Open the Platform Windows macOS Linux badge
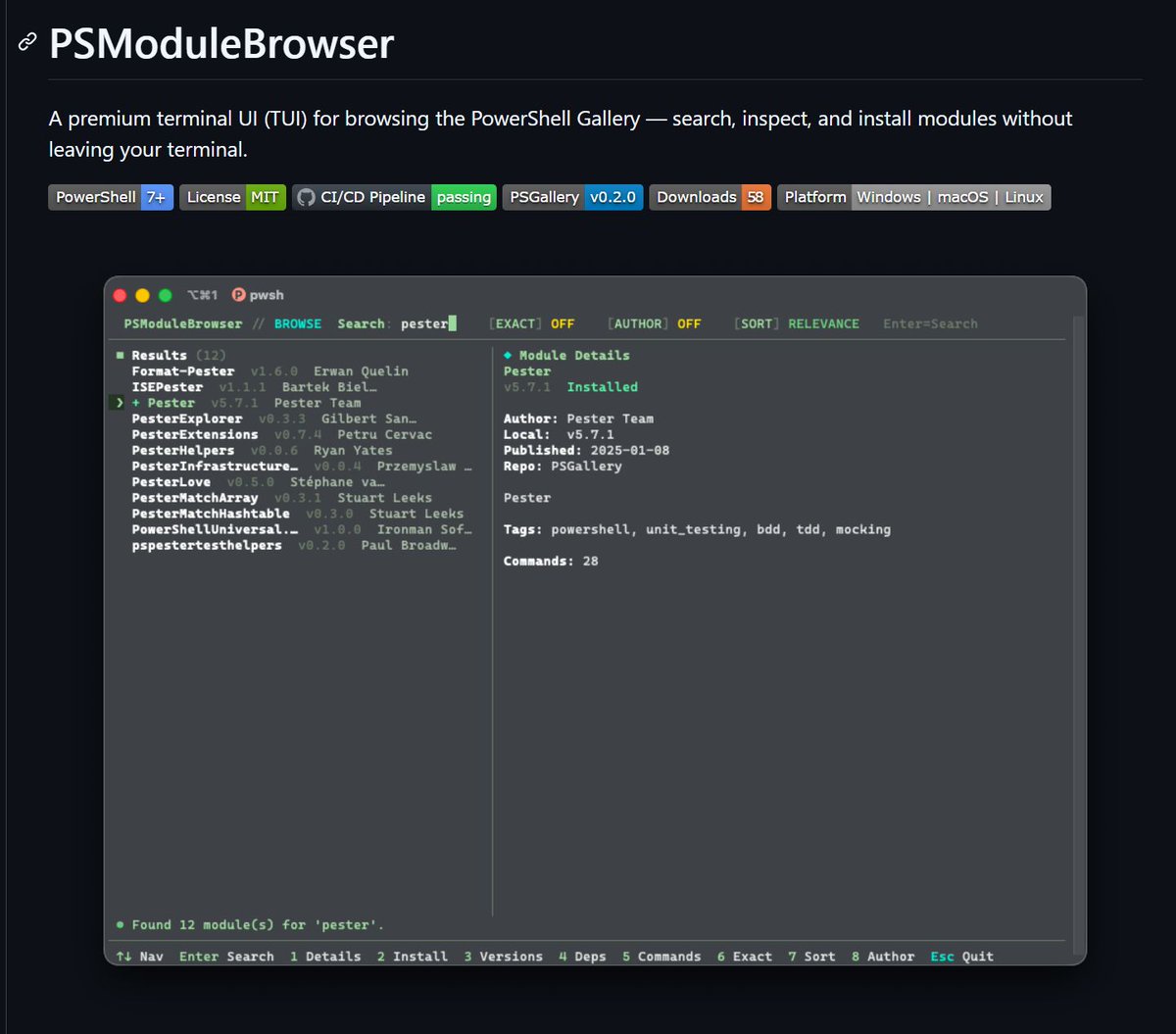 pyautogui.click(x=914, y=197)
